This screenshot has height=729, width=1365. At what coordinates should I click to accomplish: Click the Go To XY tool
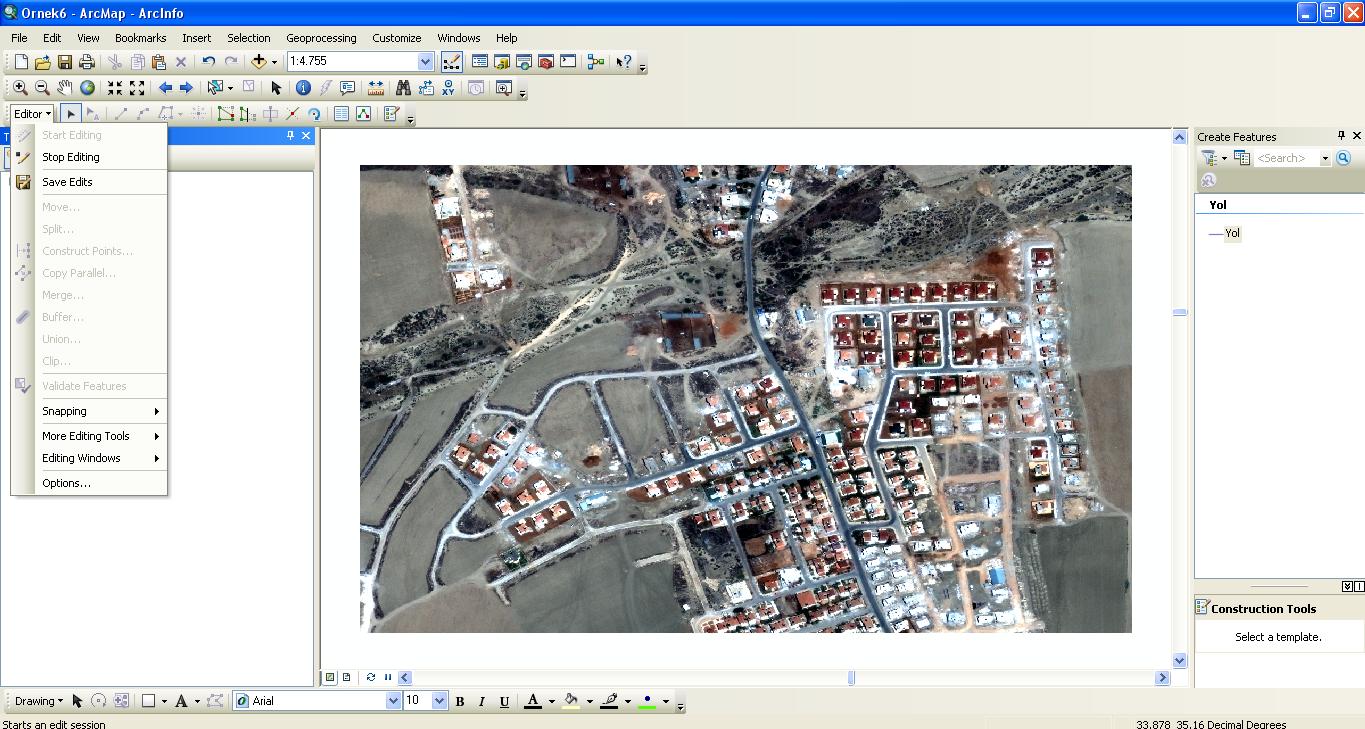[448, 88]
